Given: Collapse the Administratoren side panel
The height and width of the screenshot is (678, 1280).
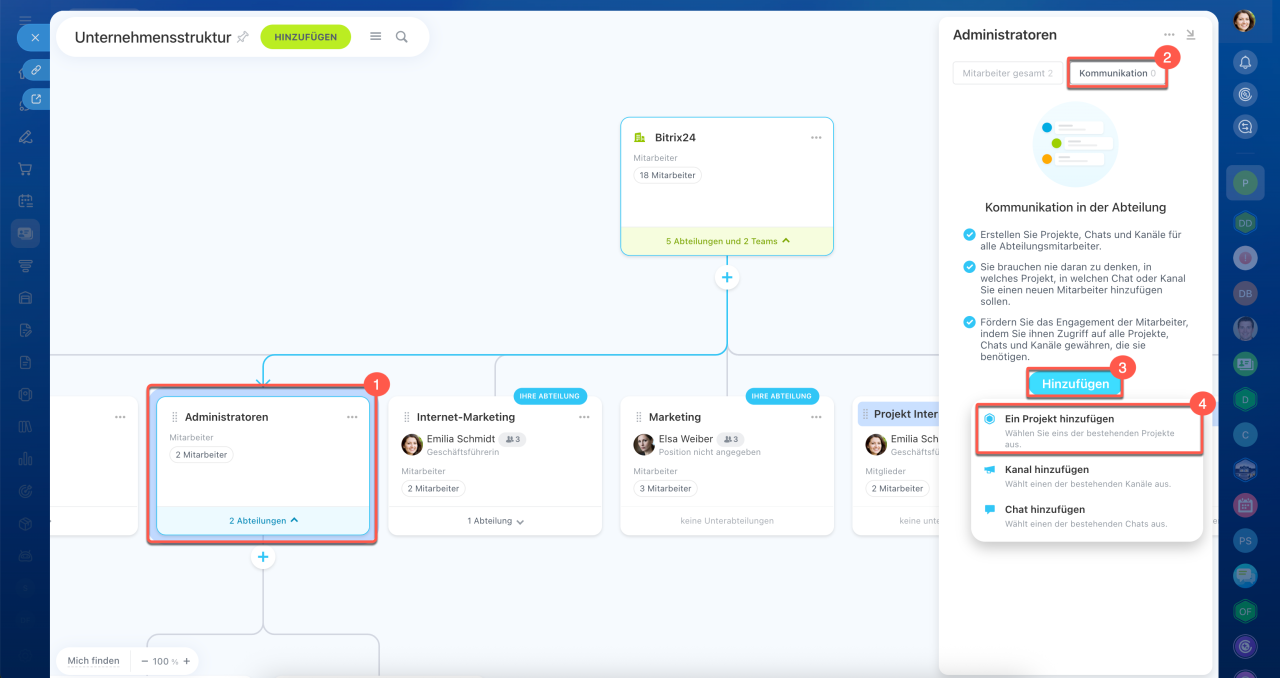Looking at the screenshot, I should tap(1191, 34).
